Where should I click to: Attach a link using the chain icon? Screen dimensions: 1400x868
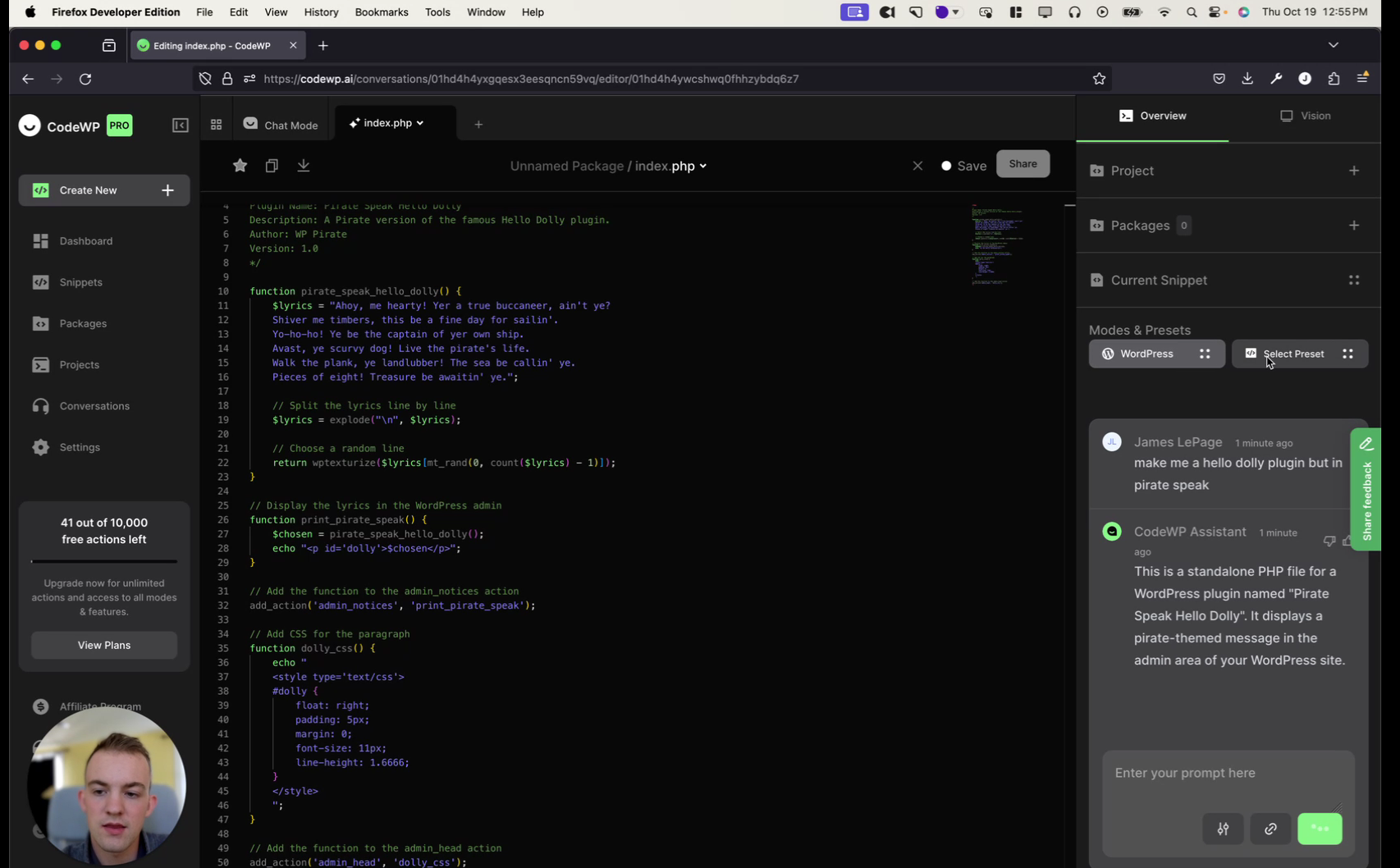[x=1270, y=829]
